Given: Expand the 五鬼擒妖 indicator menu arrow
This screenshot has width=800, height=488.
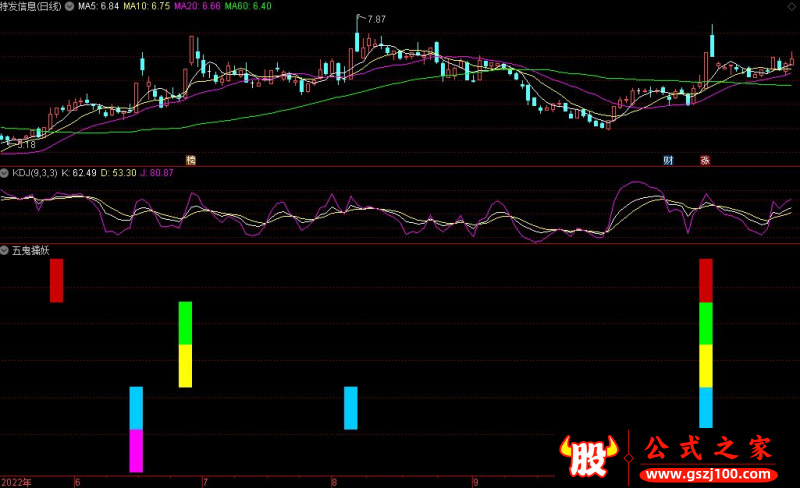Looking at the screenshot, I should point(4,250).
